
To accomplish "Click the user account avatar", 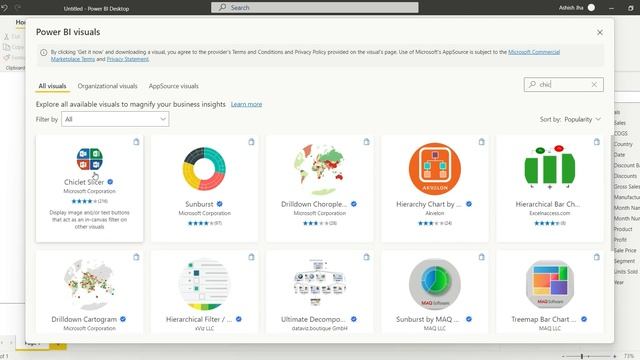I will point(591,7).
